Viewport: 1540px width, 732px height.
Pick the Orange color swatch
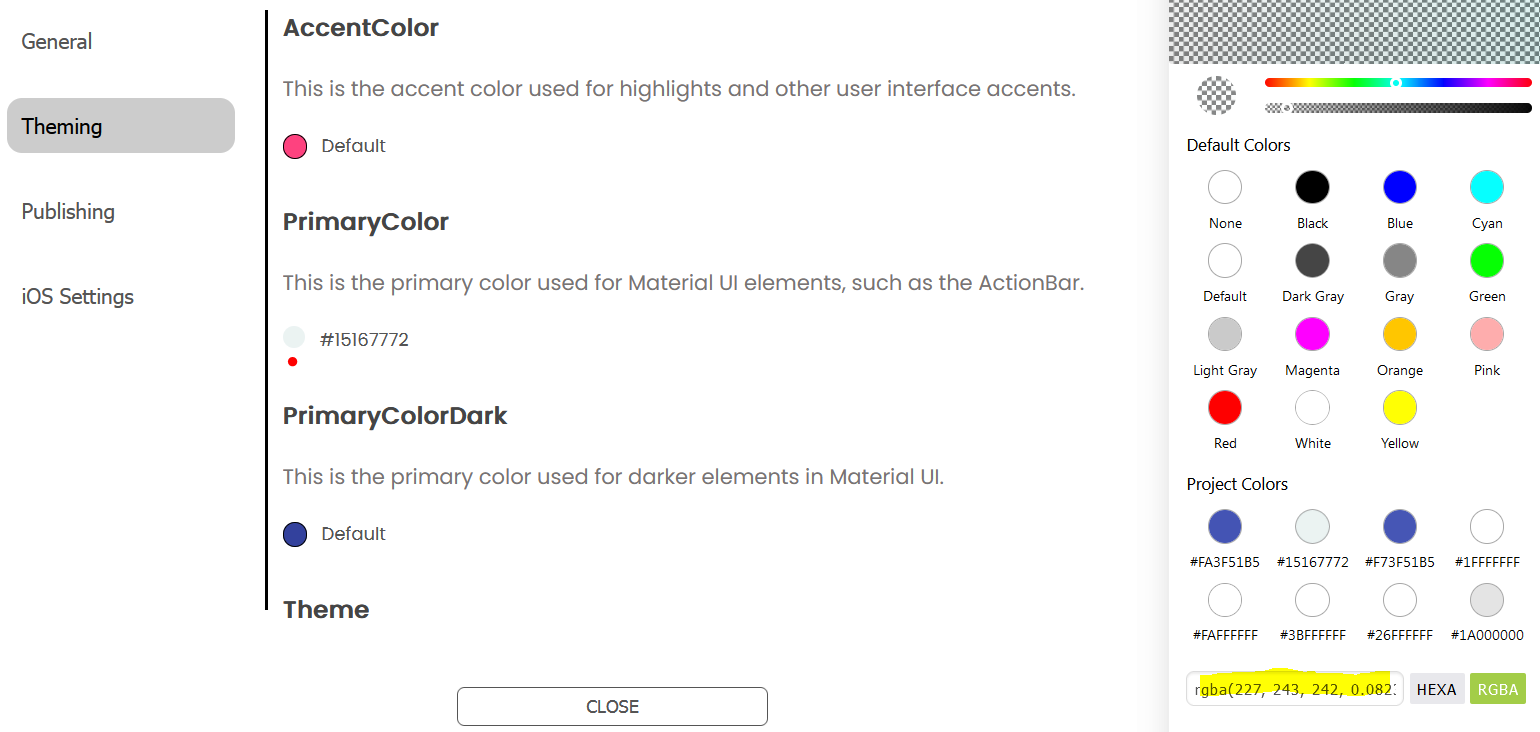(1399, 334)
